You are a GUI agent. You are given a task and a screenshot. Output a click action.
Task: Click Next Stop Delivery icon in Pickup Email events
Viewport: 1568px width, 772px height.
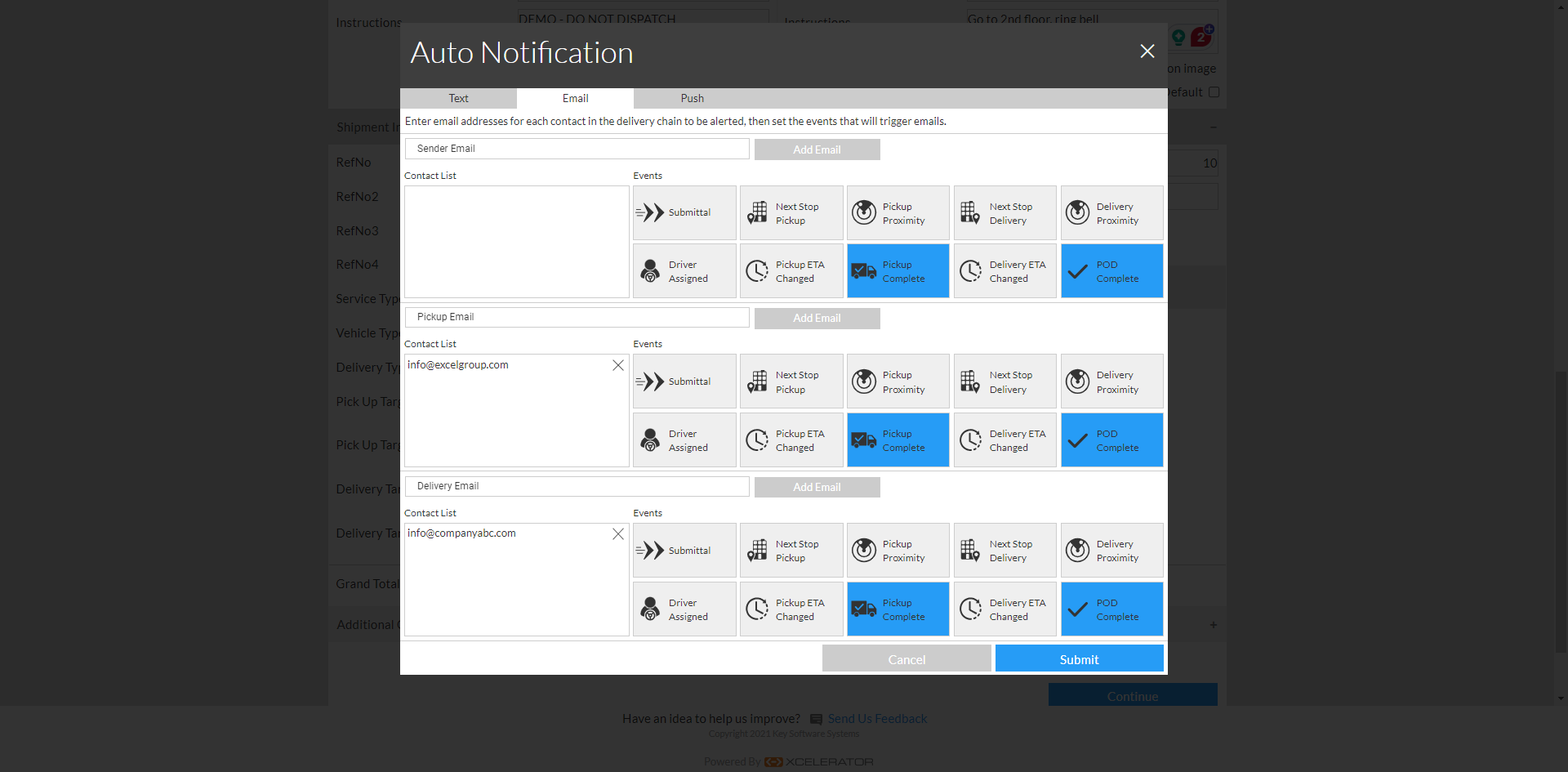point(970,382)
